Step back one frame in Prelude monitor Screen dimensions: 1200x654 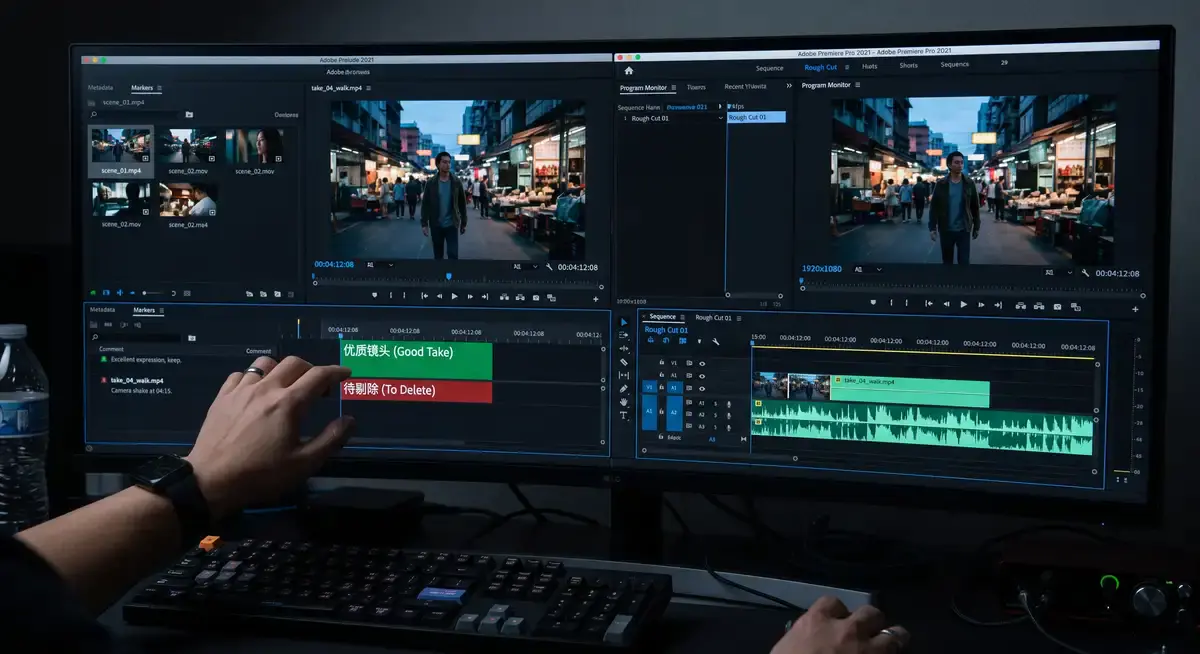click(440, 296)
